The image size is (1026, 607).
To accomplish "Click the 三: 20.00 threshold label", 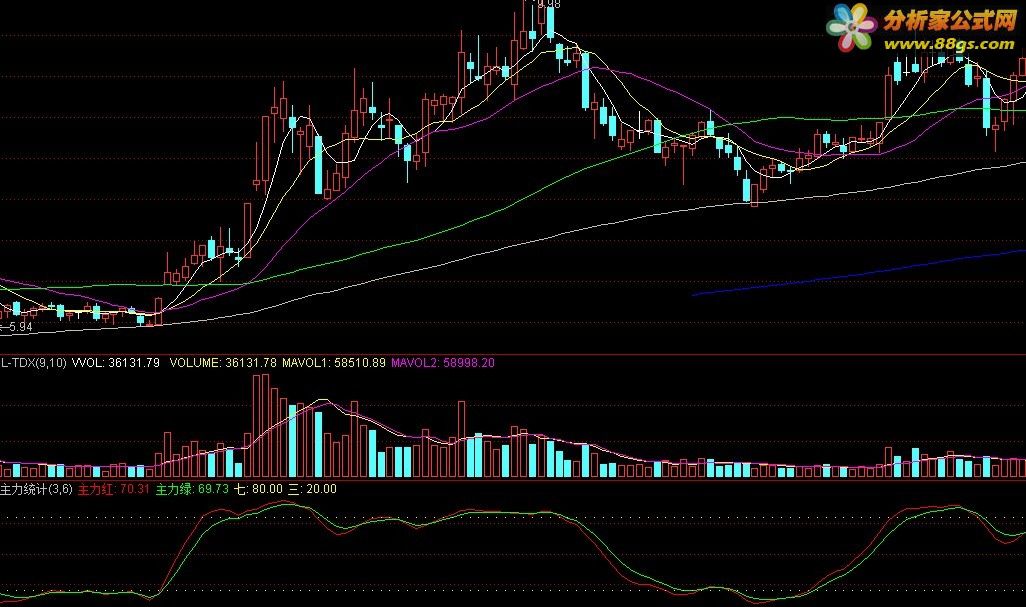I will click(x=313, y=489).
